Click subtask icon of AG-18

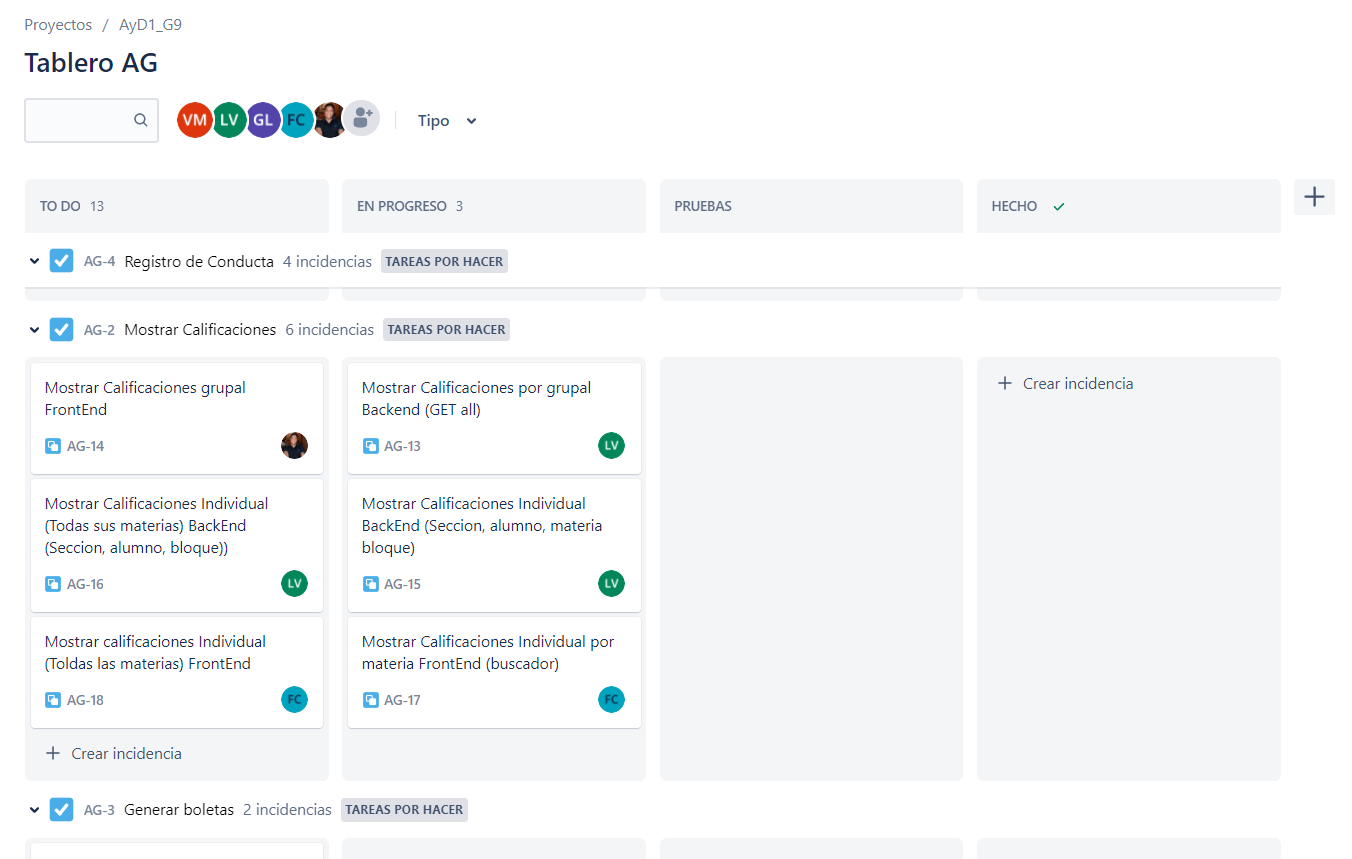pyautogui.click(x=53, y=700)
